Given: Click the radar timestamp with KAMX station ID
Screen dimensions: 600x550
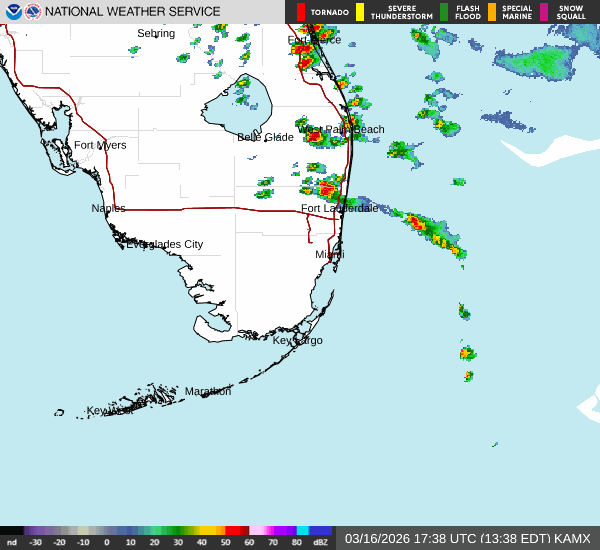Looking at the screenshot, I should click(468, 538).
